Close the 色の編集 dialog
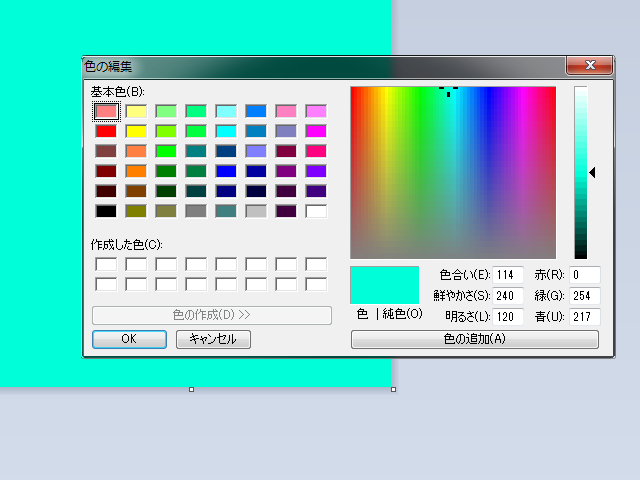 [589, 65]
